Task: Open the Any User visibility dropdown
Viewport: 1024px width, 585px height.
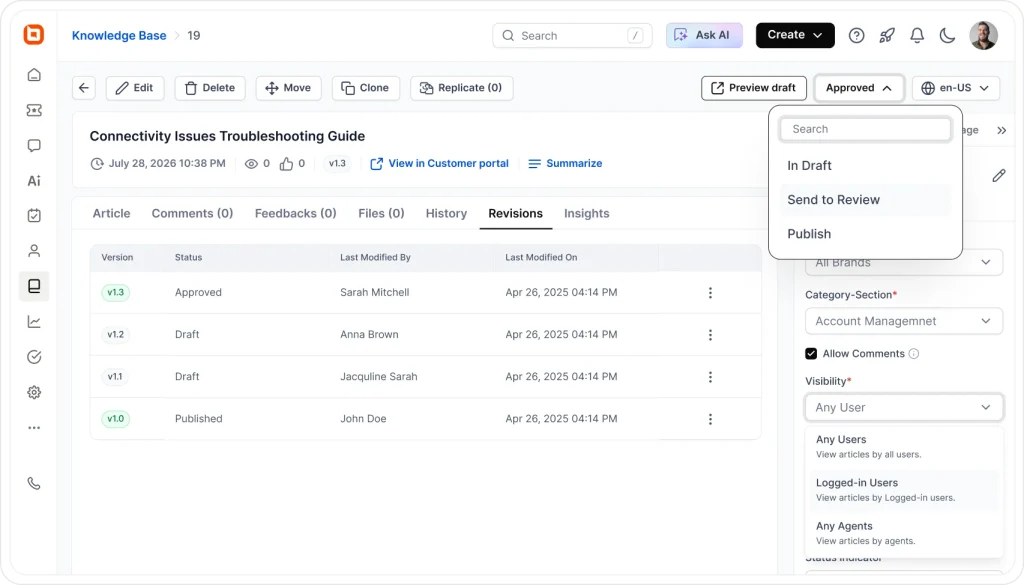Action: (903, 407)
